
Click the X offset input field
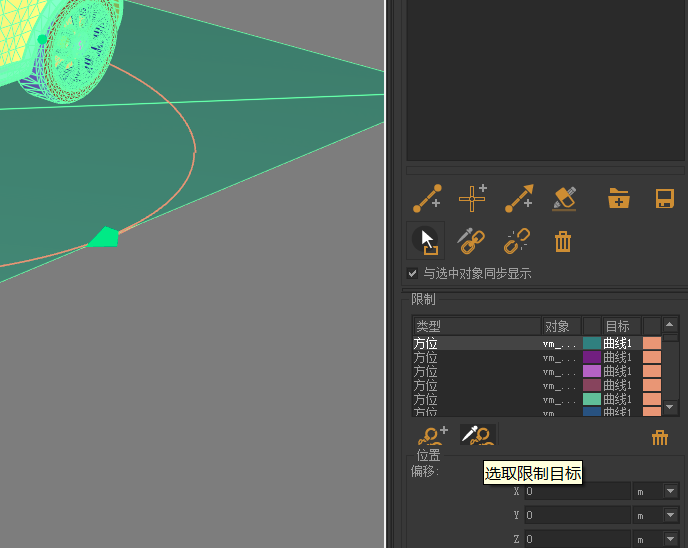pos(577,491)
